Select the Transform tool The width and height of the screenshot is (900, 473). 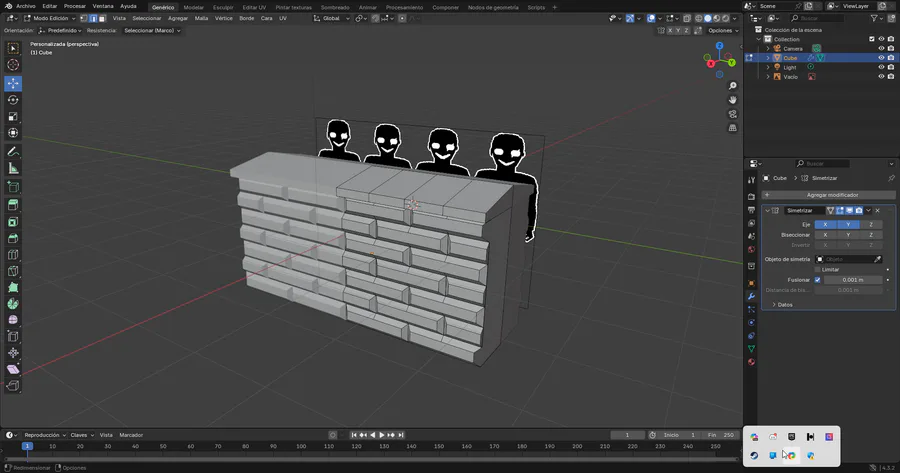13,133
